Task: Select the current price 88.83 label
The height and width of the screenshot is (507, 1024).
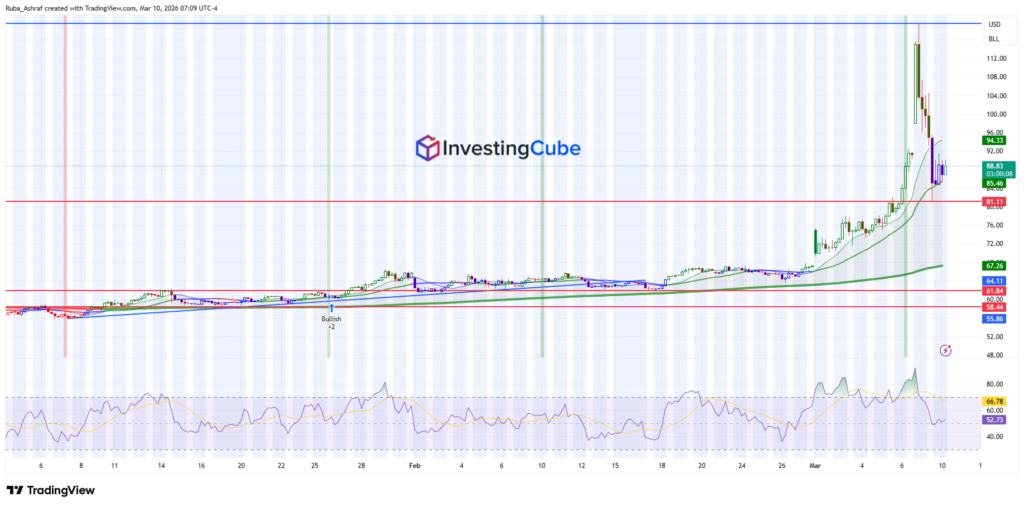Action: 994,165
